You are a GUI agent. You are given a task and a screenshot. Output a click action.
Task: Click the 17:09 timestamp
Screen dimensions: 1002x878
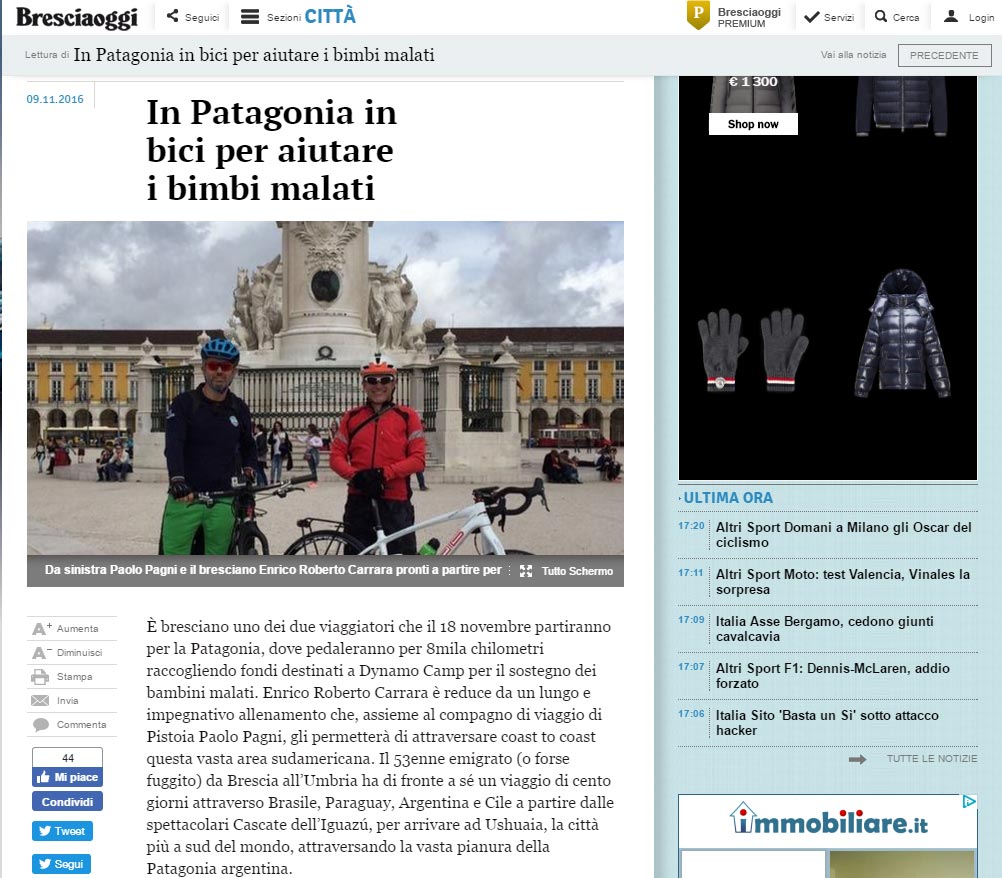[x=691, y=620]
